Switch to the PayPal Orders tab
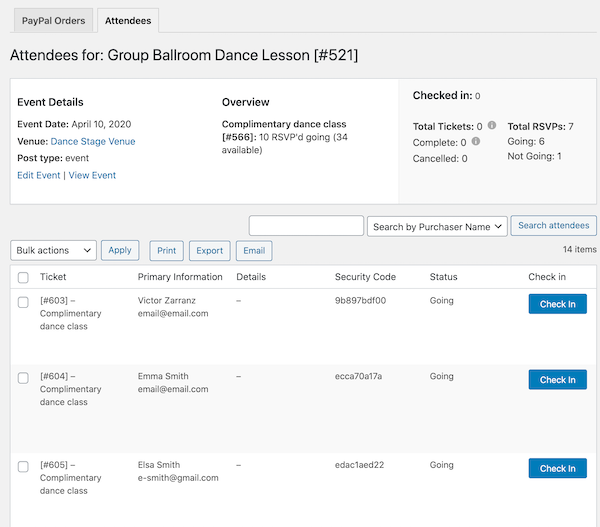The width and height of the screenshot is (600, 527). [52, 20]
